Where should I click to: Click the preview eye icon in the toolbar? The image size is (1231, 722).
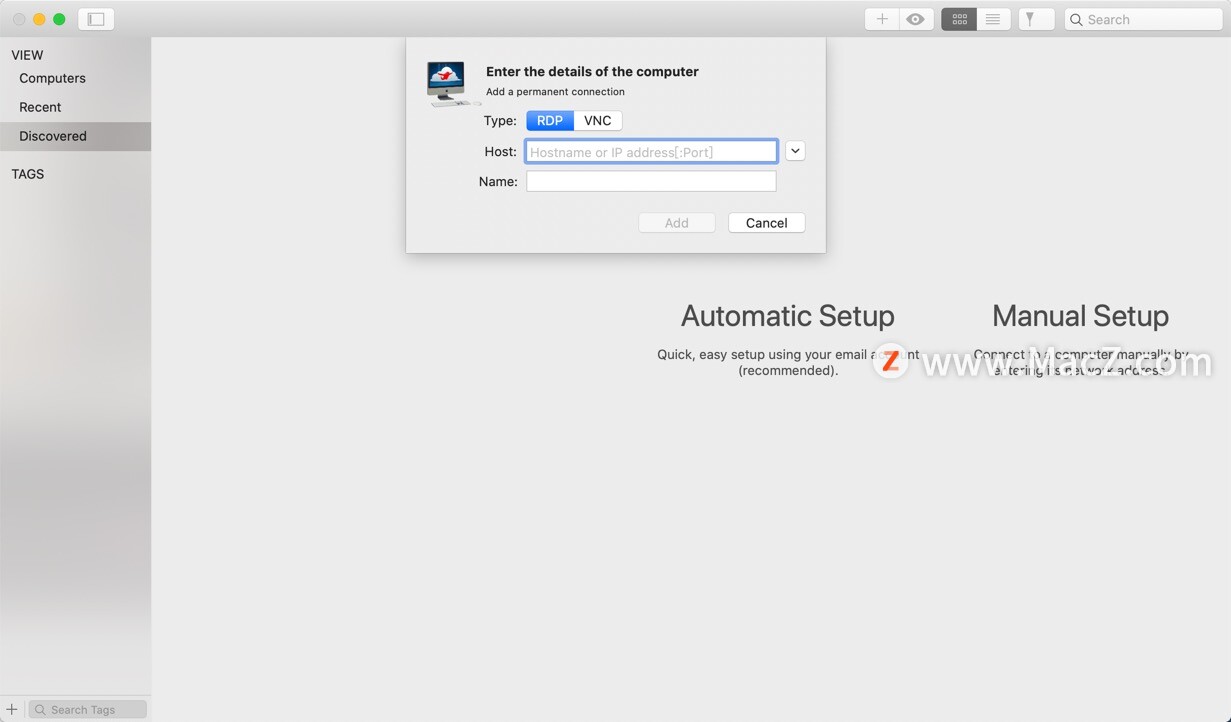915,18
